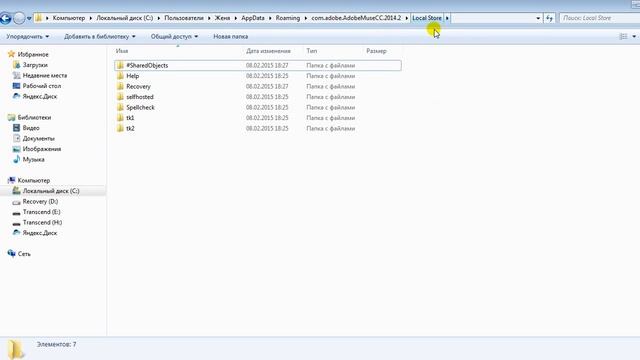Open Добавить в библиотеку menu

pyautogui.click(x=100, y=36)
